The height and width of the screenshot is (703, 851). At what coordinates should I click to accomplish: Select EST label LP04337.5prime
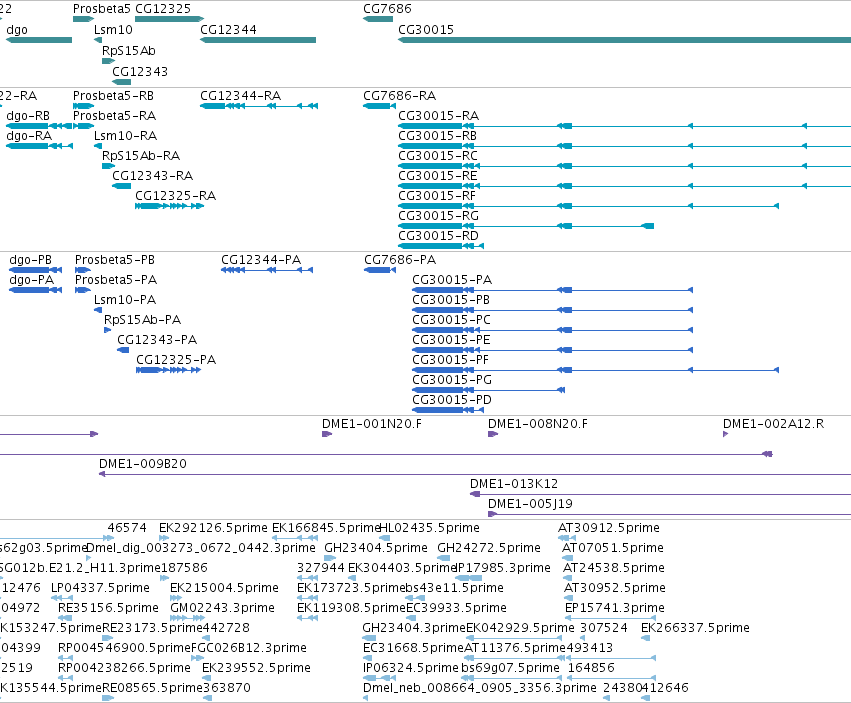(100, 588)
